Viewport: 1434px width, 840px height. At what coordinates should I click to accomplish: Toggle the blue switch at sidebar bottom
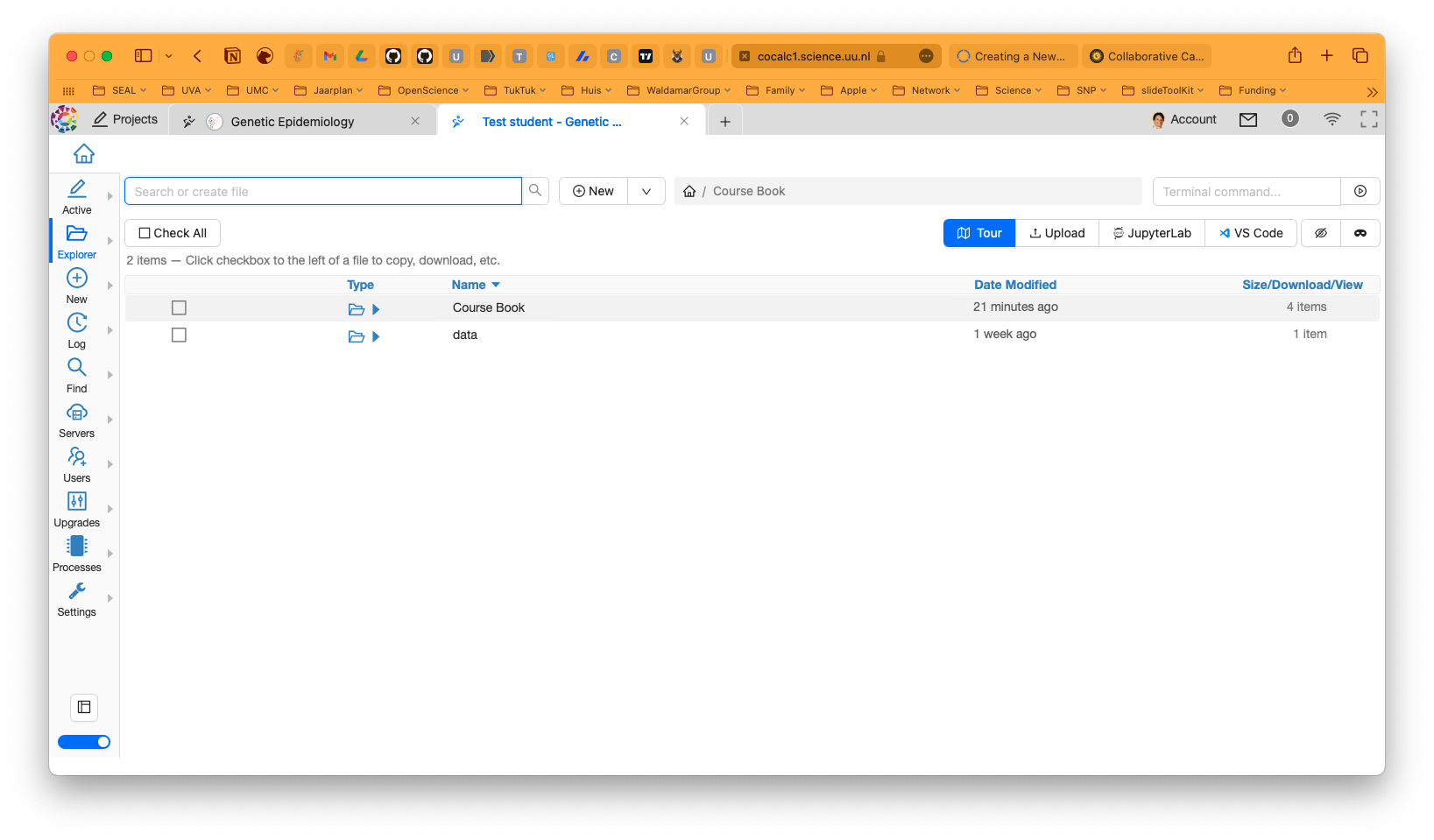pyautogui.click(x=84, y=742)
